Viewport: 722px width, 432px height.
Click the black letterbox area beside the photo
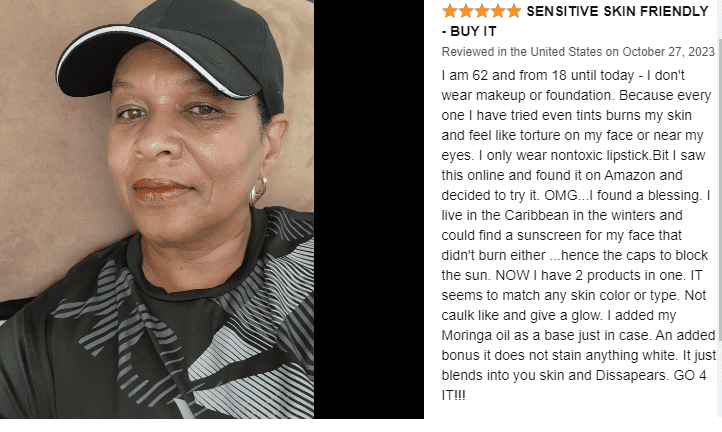tap(369, 209)
